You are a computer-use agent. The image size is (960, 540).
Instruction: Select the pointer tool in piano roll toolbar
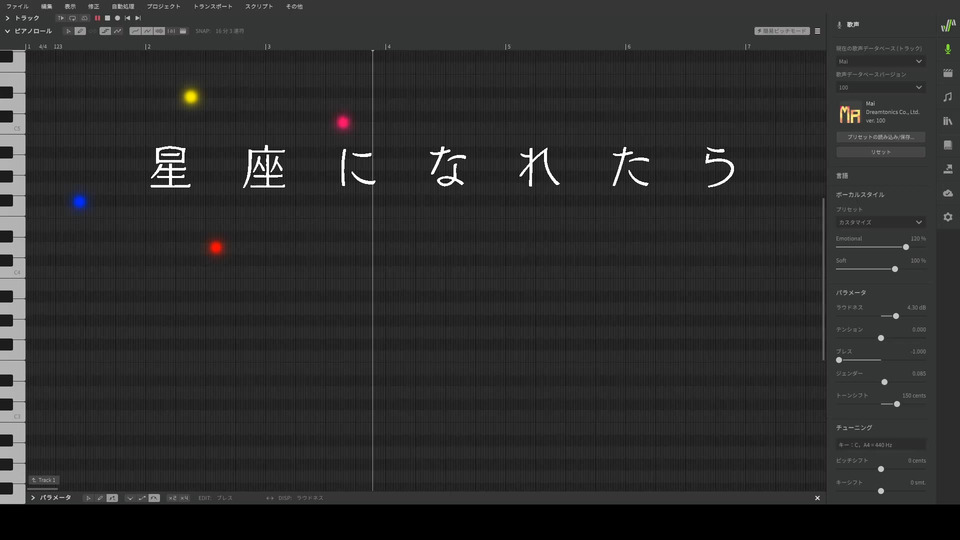click(x=69, y=31)
